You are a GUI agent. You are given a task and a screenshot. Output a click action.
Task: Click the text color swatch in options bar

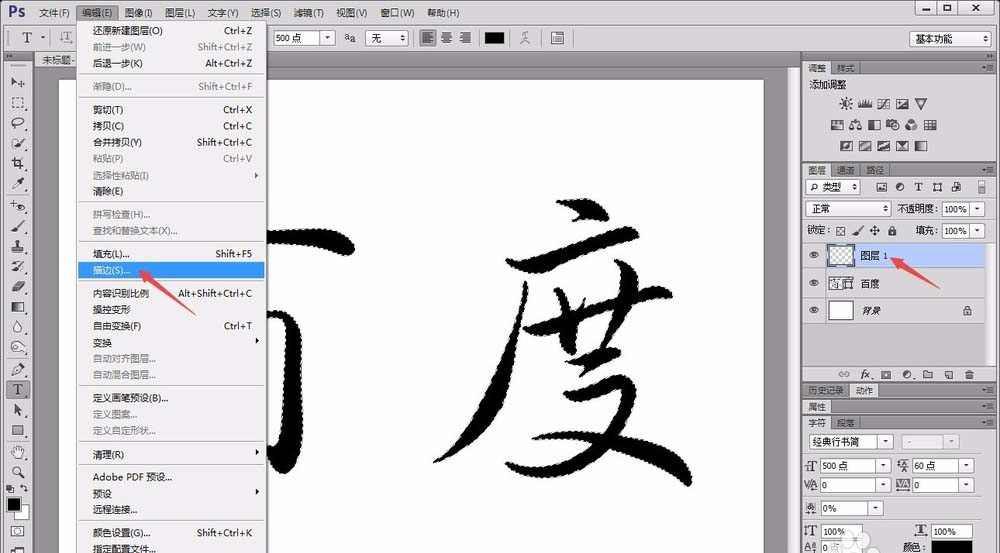[494, 38]
